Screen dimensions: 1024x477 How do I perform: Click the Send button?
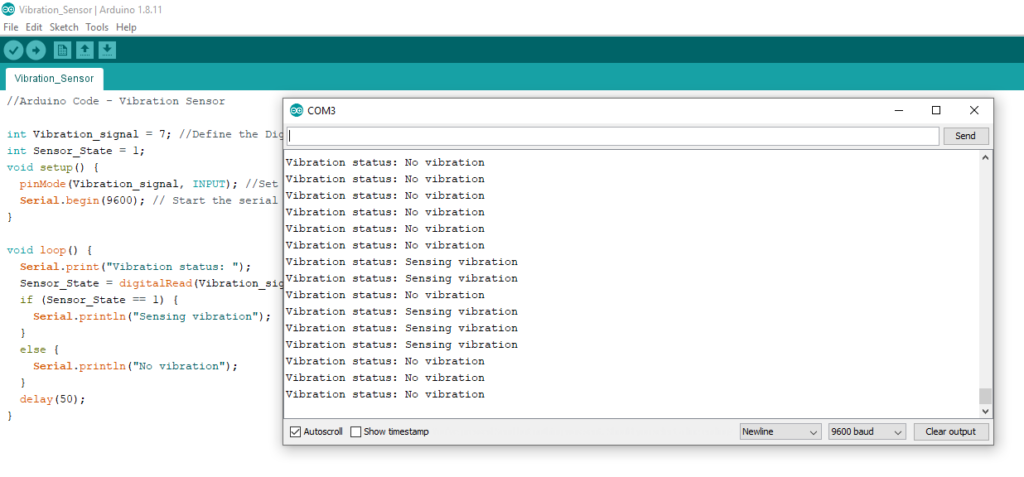point(965,136)
